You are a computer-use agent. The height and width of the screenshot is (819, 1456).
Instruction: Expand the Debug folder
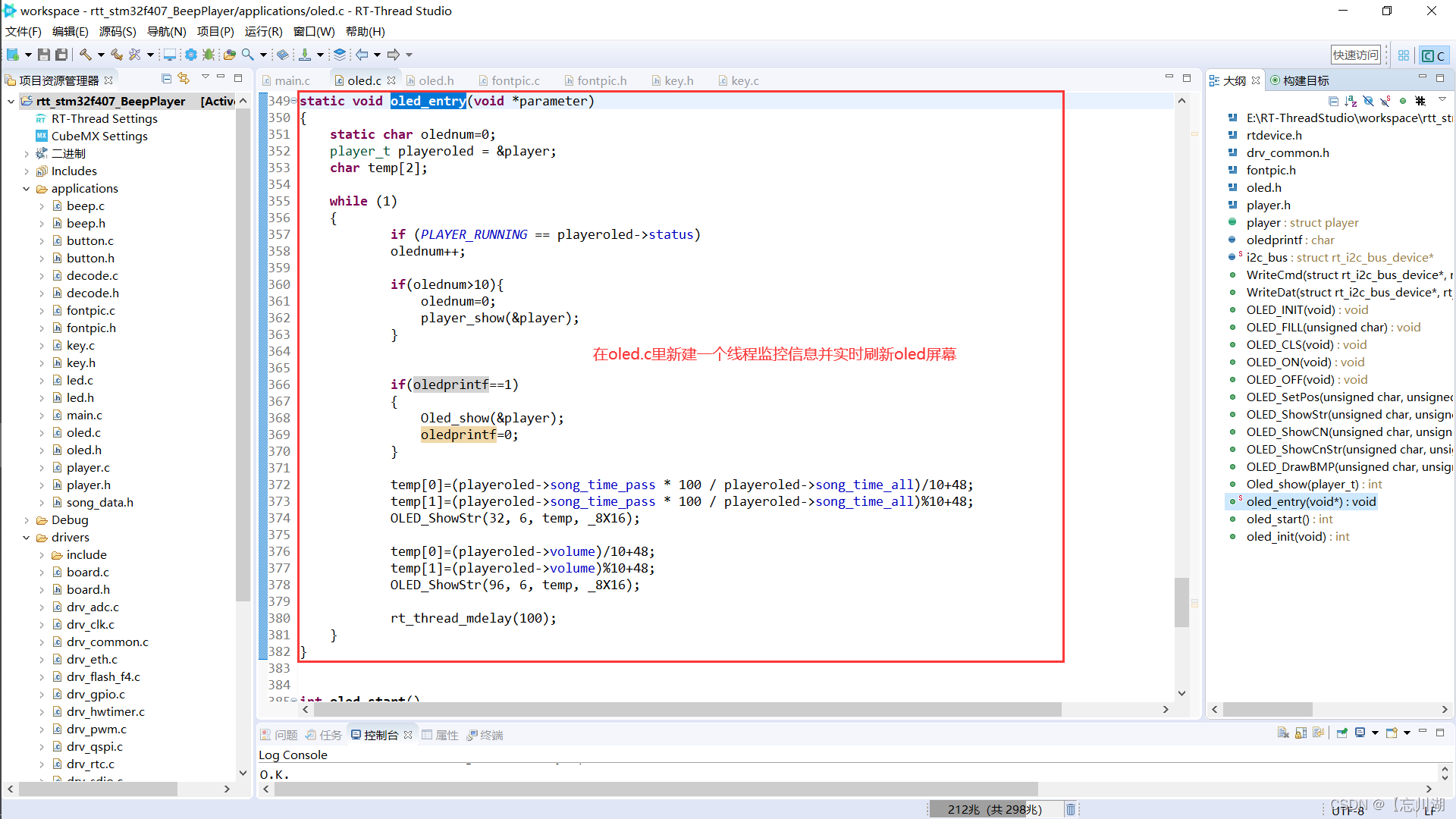[27, 520]
